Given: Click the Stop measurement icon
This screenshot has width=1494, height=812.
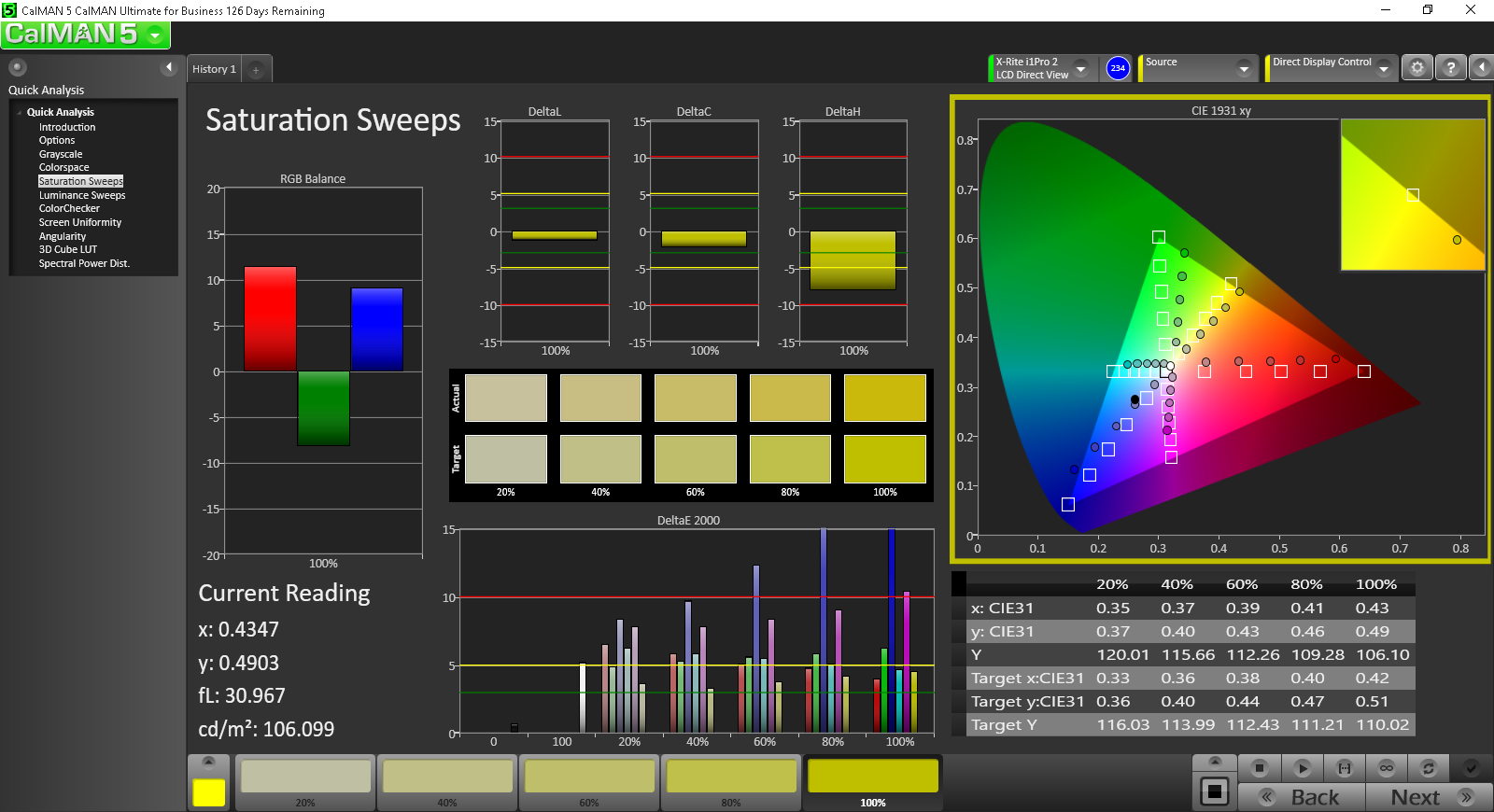Looking at the screenshot, I should pyautogui.click(x=1259, y=768).
